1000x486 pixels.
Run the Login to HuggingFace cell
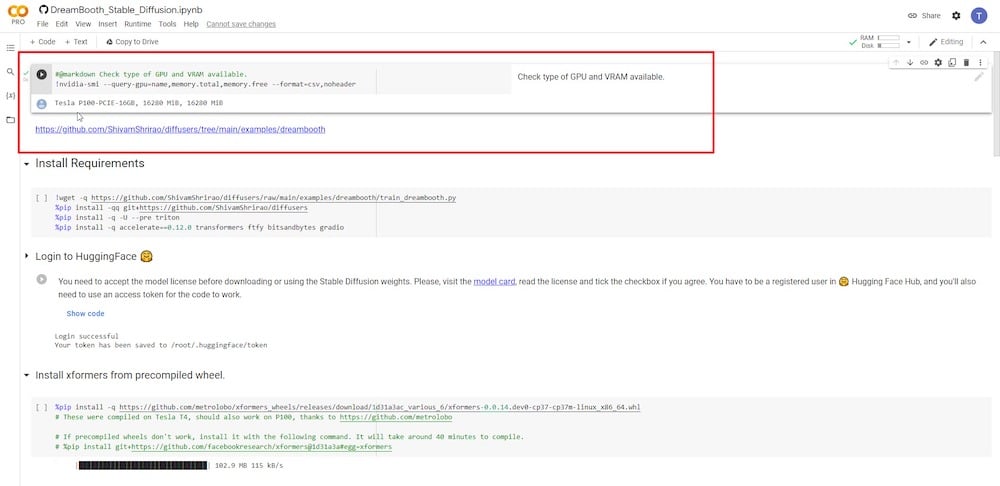click(x=41, y=279)
